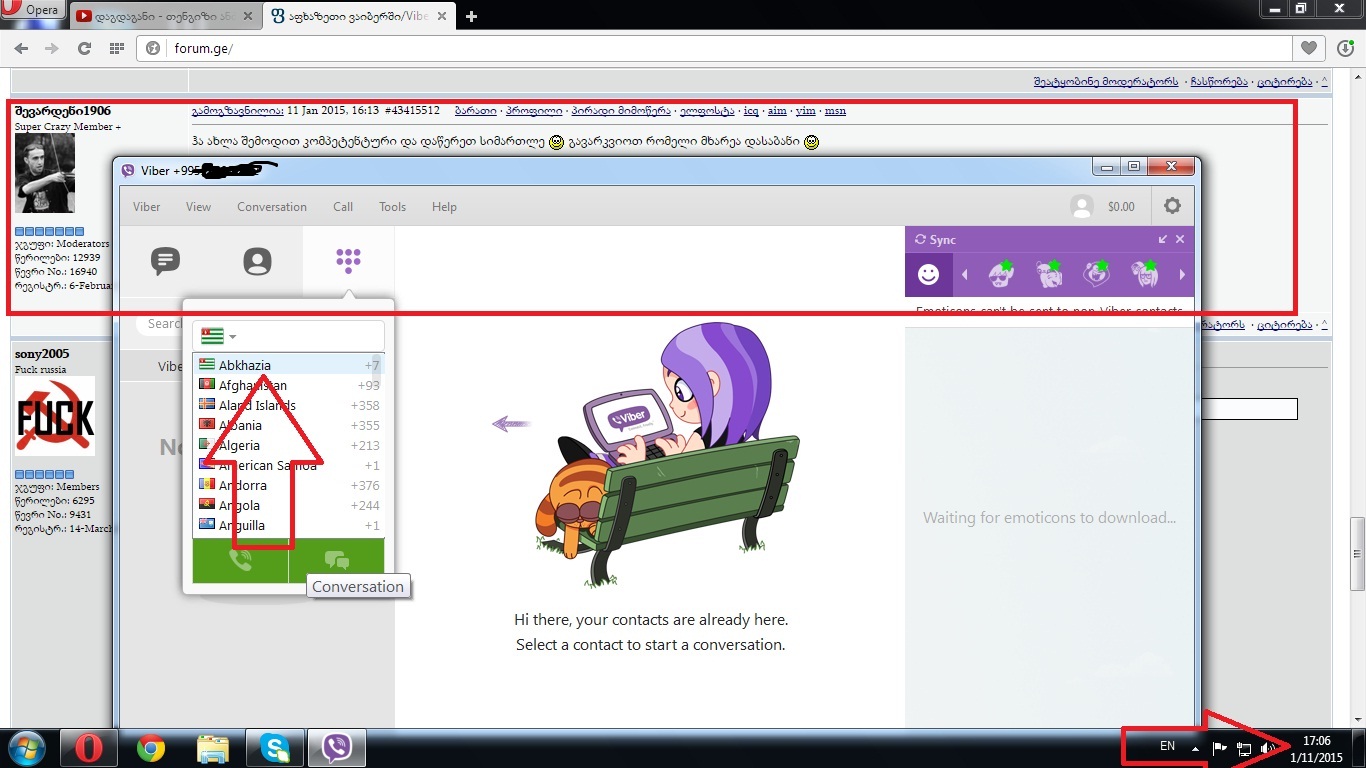Reload the forum.ge page
This screenshot has height=768, width=1366.
pos(84,48)
